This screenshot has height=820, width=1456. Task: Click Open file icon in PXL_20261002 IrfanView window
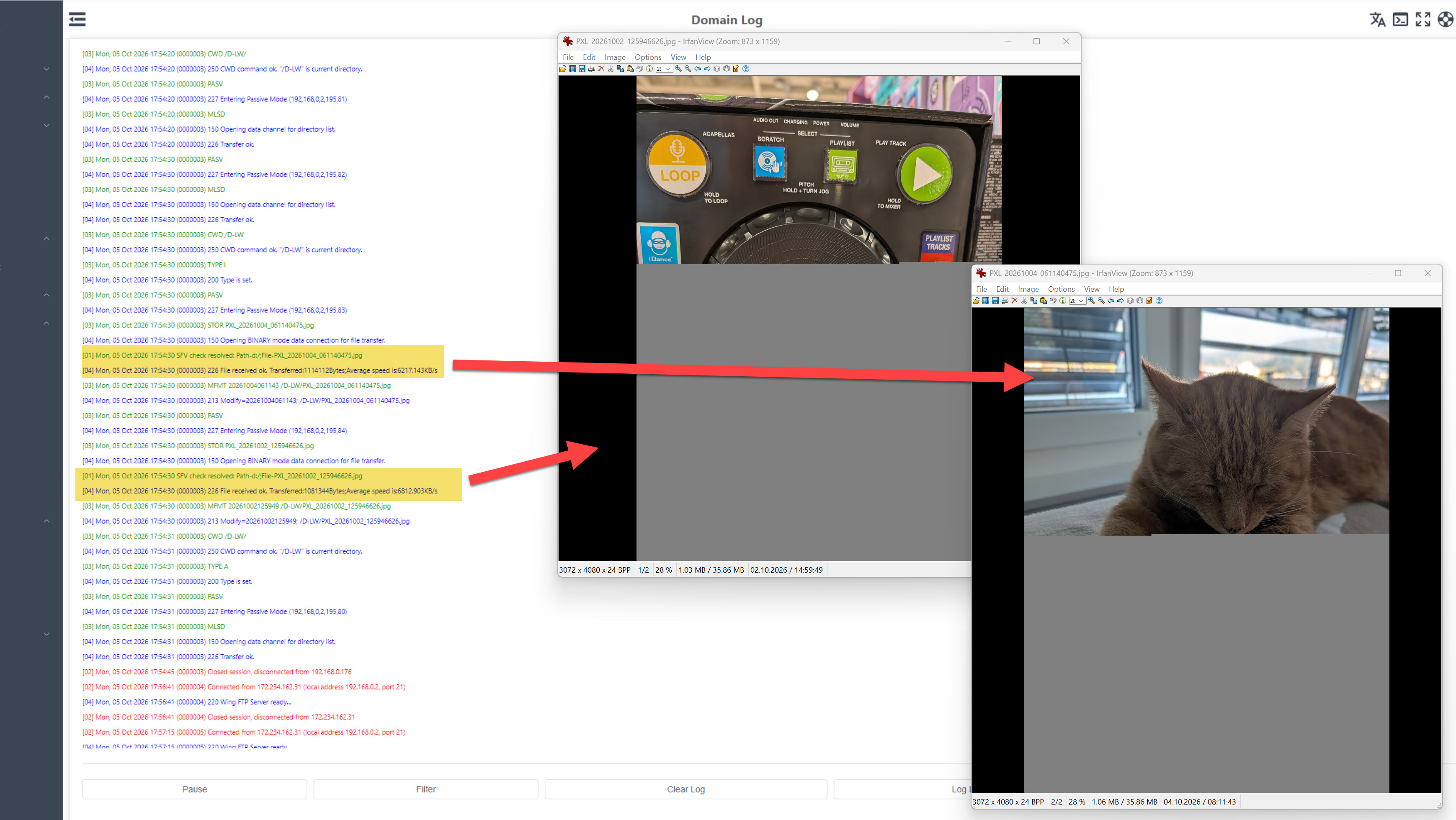click(x=563, y=69)
